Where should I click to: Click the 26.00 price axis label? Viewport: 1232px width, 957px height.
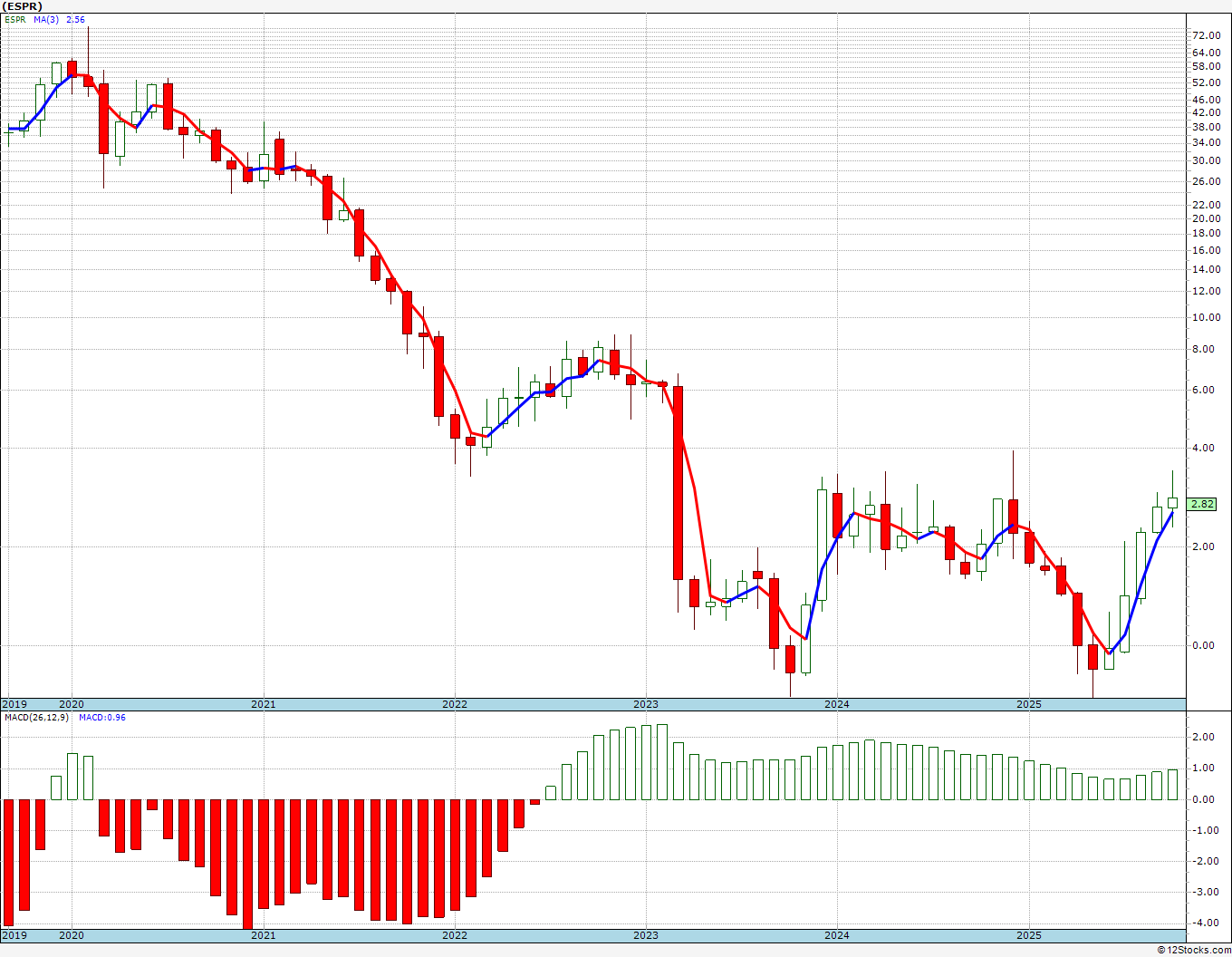click(1206, 181)
